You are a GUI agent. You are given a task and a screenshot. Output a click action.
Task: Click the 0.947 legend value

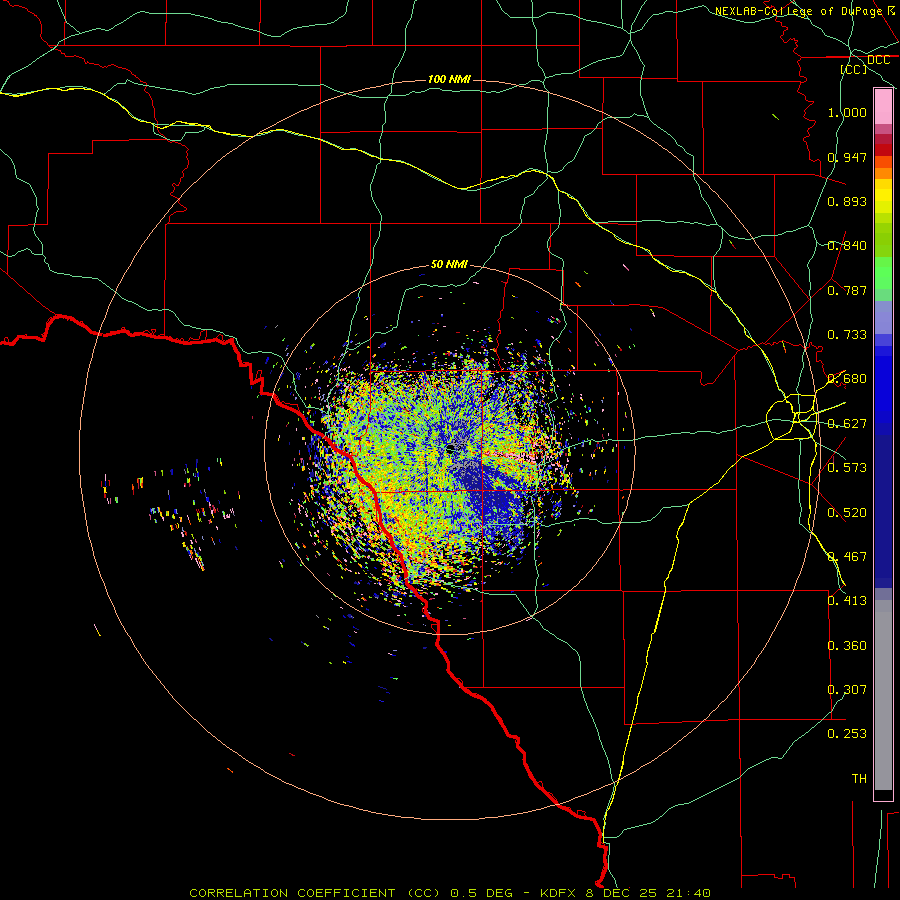pos(847,157)
